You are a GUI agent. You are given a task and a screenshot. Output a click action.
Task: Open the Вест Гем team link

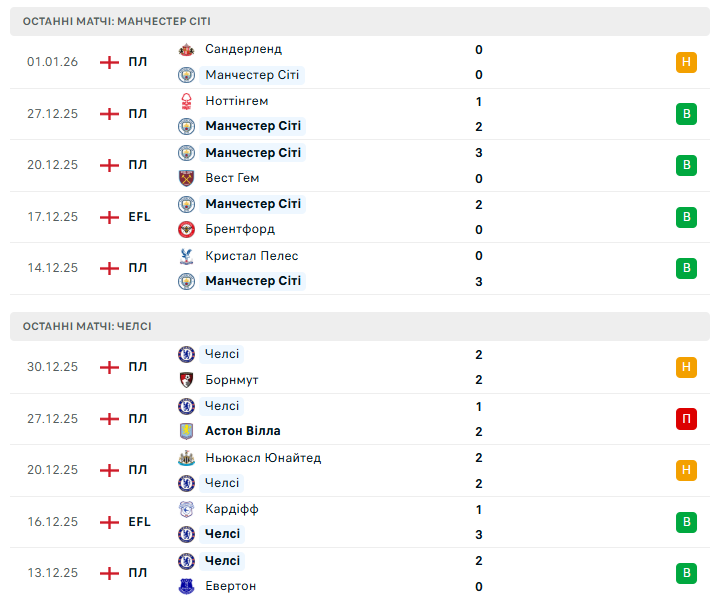click(232, 178)
